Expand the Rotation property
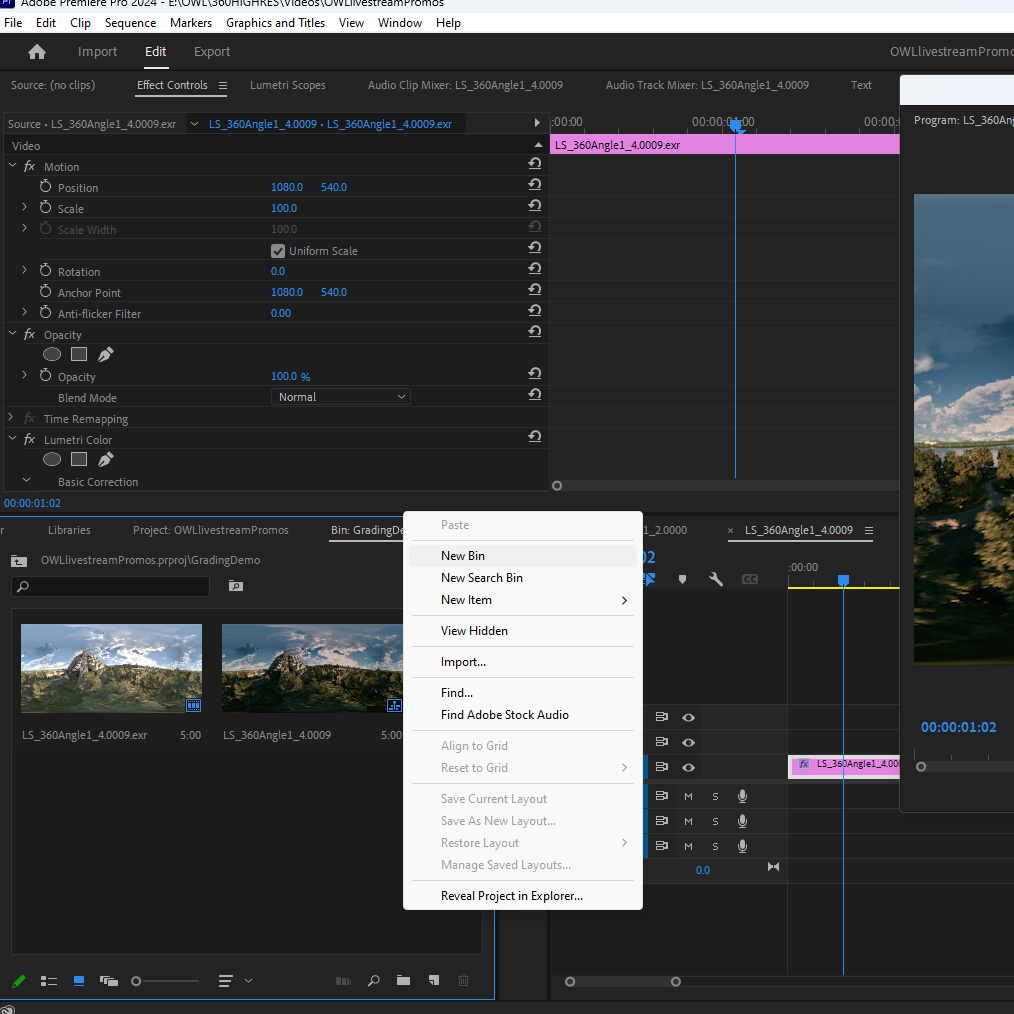This screenshot has width=1014, height=1014. pyautogui.click(x=25, y=270)
